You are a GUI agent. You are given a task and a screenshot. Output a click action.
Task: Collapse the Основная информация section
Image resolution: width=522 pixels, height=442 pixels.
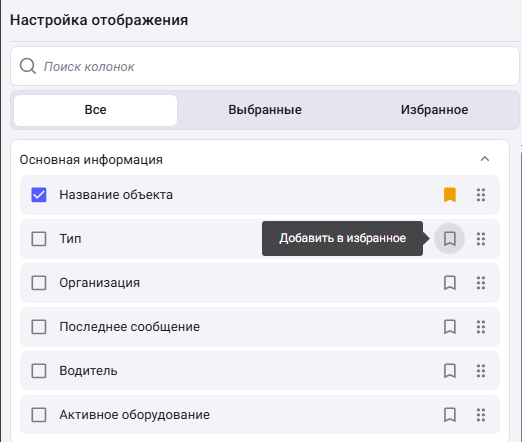[x=485, y=159]
